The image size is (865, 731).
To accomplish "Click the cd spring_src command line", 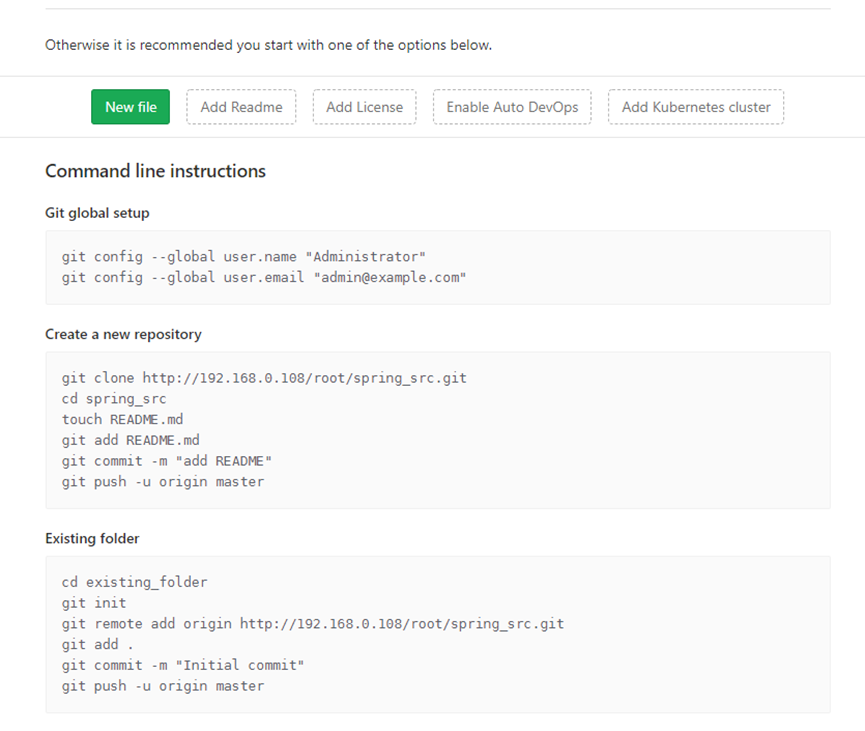I will coord(114,399).
